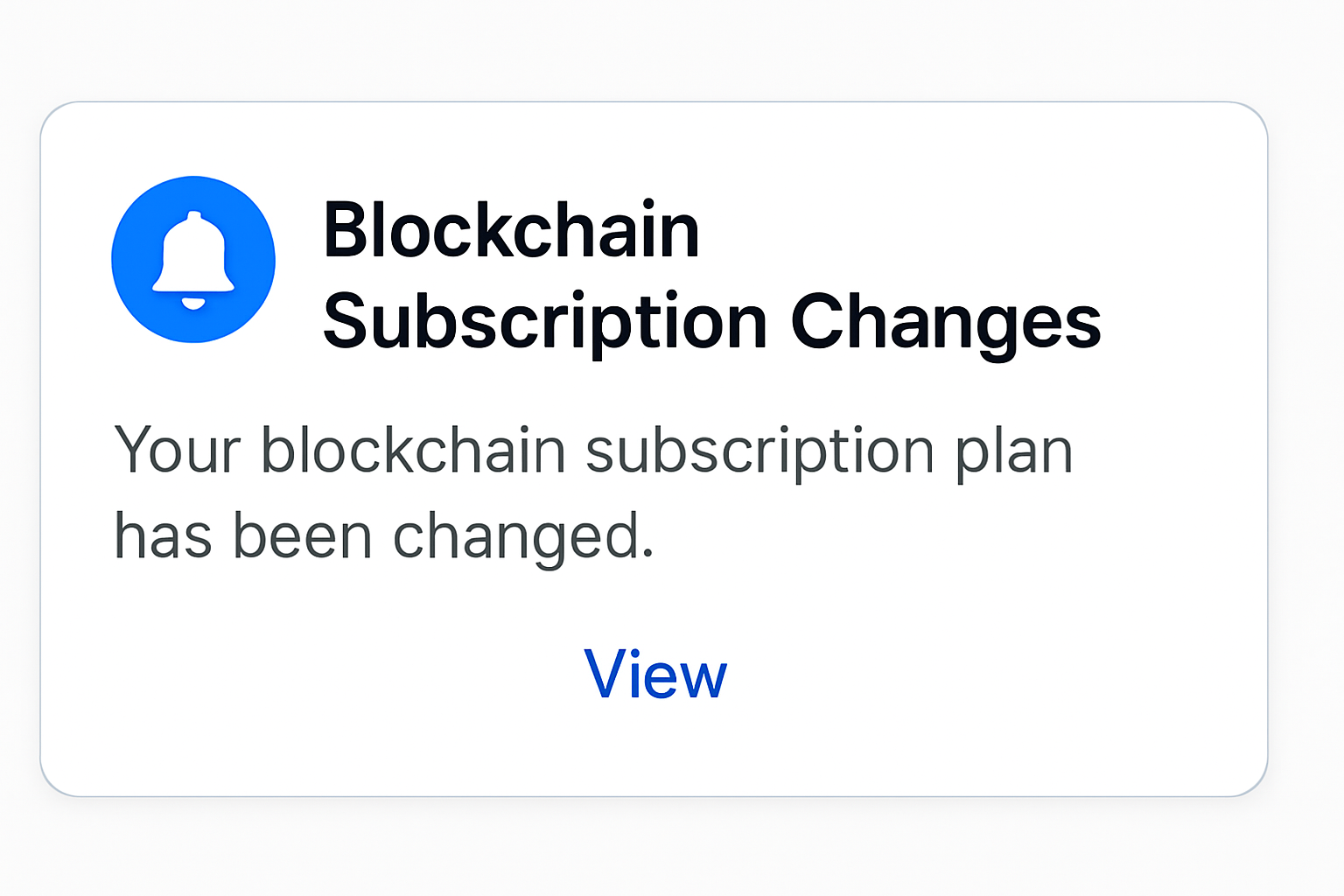Click the rounded border of the notification card

(x=656, y=794)
